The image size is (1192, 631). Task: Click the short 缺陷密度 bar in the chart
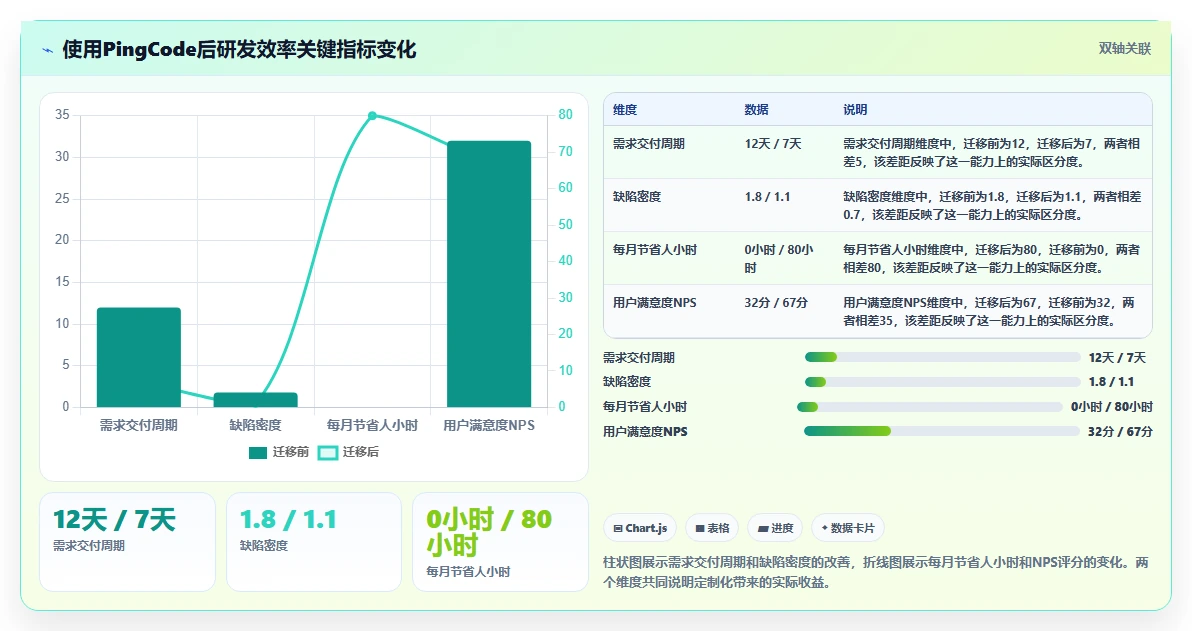coord(255,400)
